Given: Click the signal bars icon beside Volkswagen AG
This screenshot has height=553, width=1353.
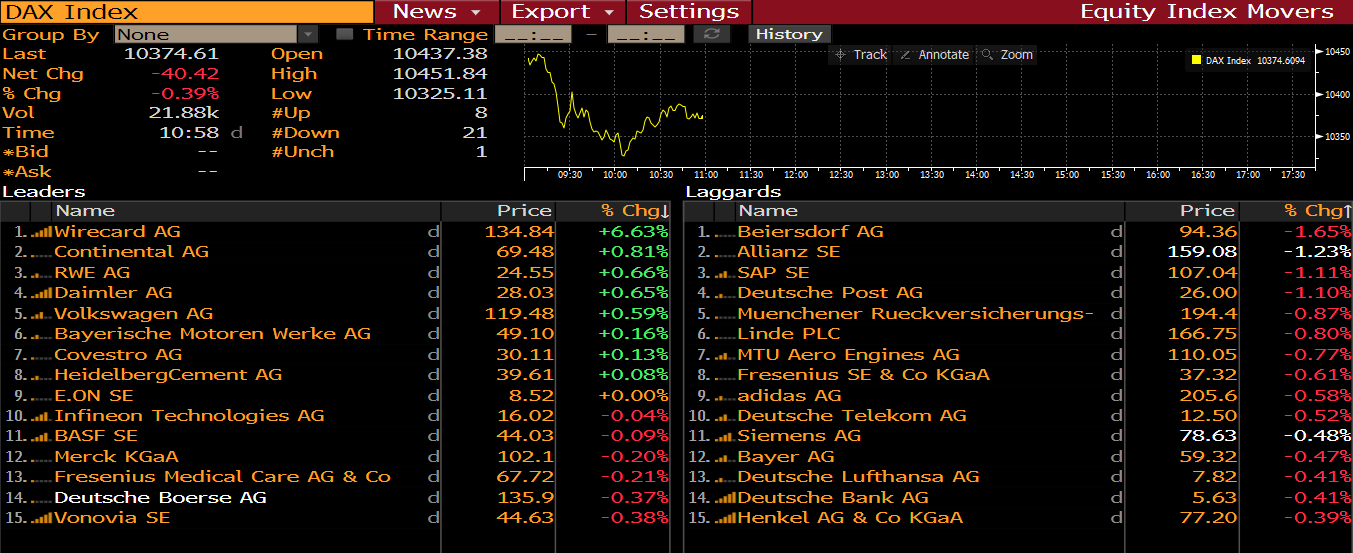Looking at the screenshot, I should [x=42, y=313].
